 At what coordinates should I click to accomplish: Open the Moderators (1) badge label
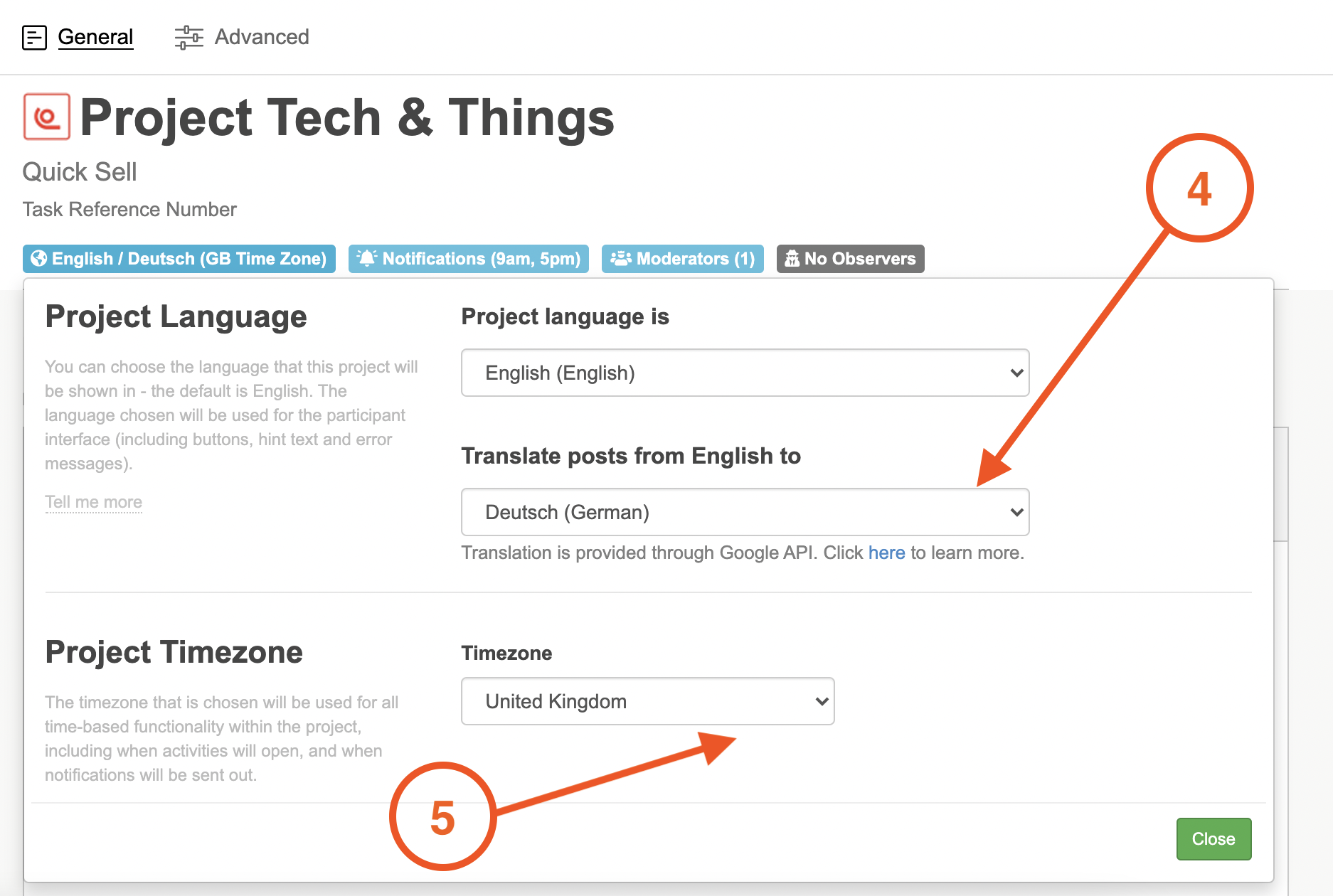pyautogui.click(x=695, y=259)
